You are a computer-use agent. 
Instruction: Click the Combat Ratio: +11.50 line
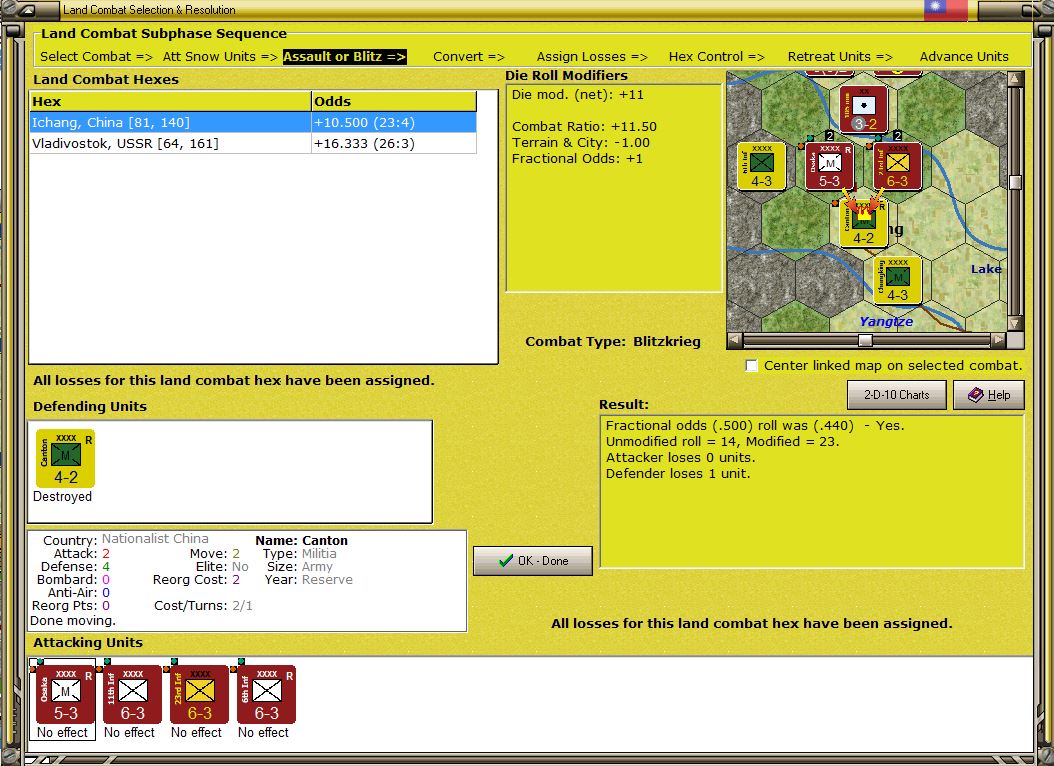point(584,126)
